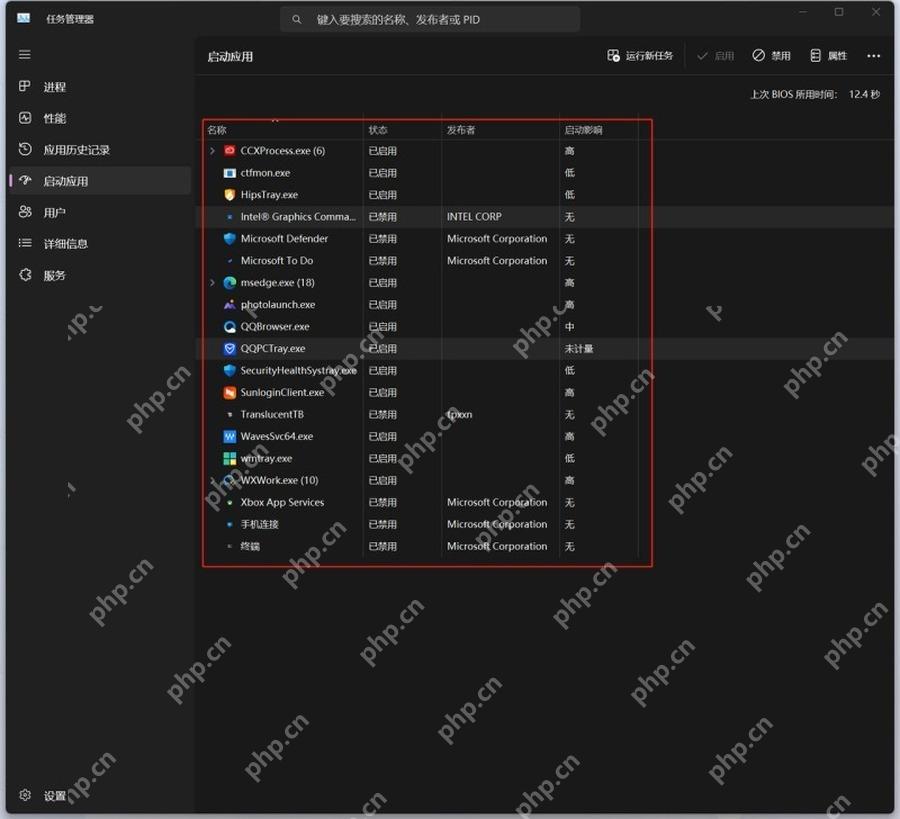The image size is (900, 819).
Task: Click the Intel Graphics Command icon
Action: coord(230,216)
